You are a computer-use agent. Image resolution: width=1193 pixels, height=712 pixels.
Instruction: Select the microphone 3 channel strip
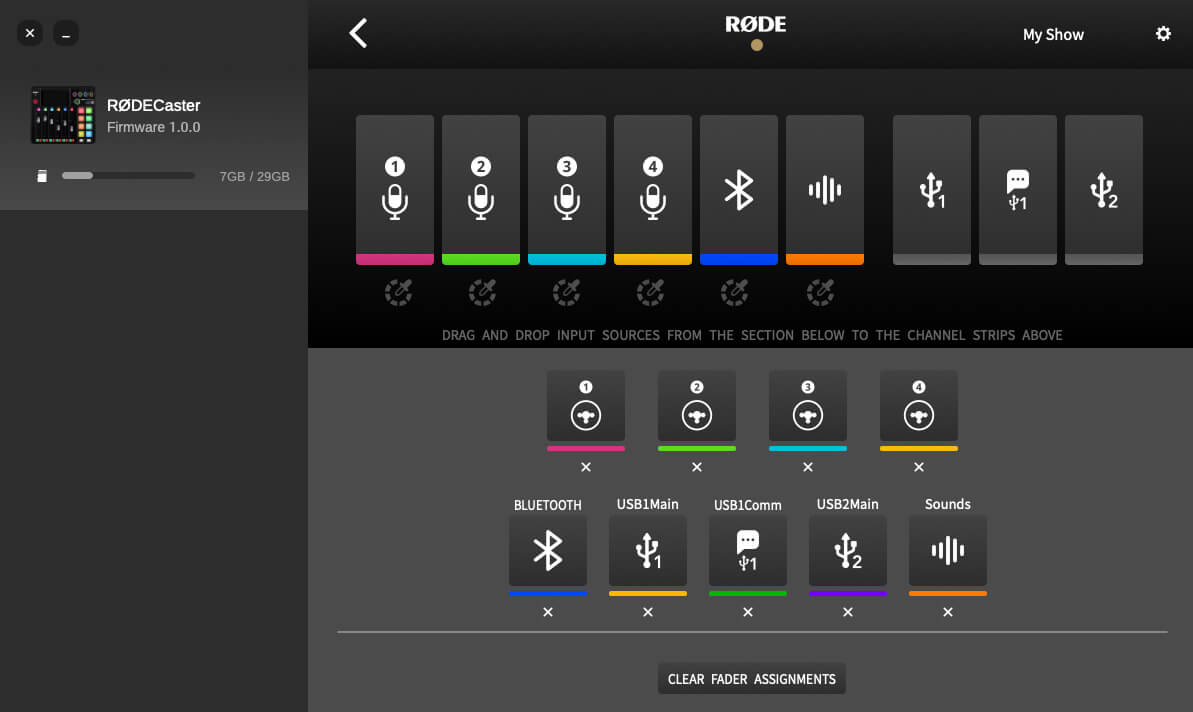567,189
